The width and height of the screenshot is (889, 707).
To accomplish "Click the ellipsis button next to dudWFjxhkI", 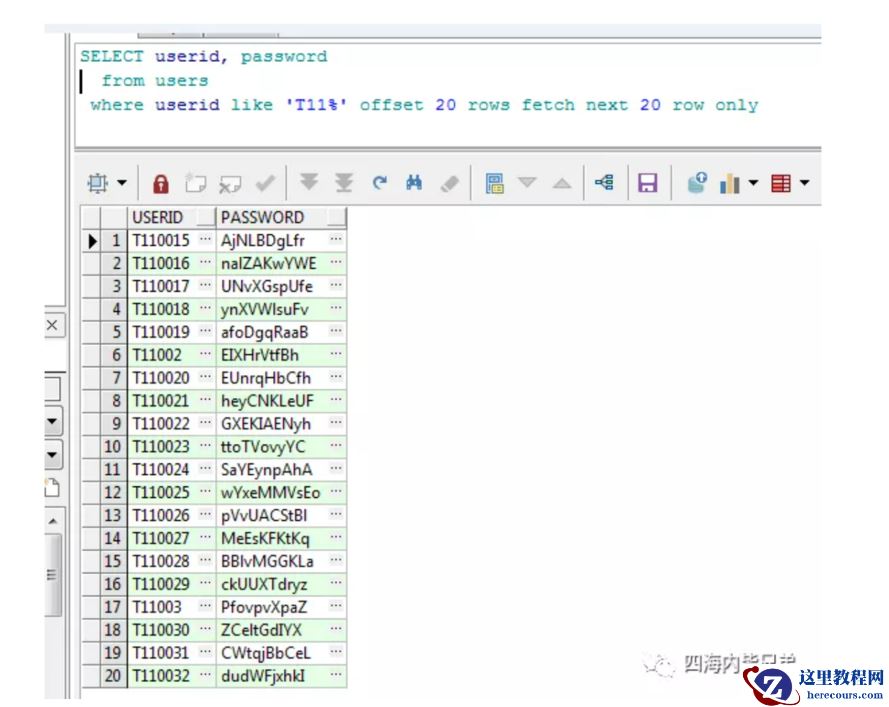I will pos(336,675).
